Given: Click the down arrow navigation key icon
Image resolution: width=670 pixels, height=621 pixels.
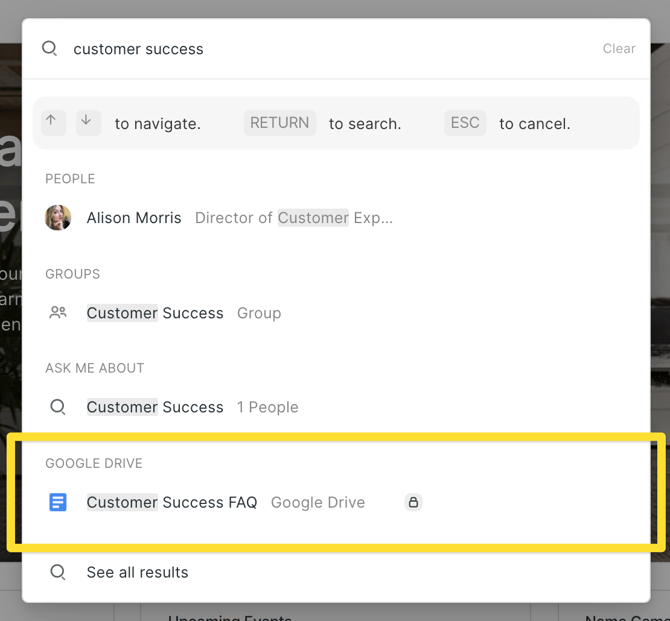Looking at the screenshot, I should pyautogui.click(x=88, y=122).
